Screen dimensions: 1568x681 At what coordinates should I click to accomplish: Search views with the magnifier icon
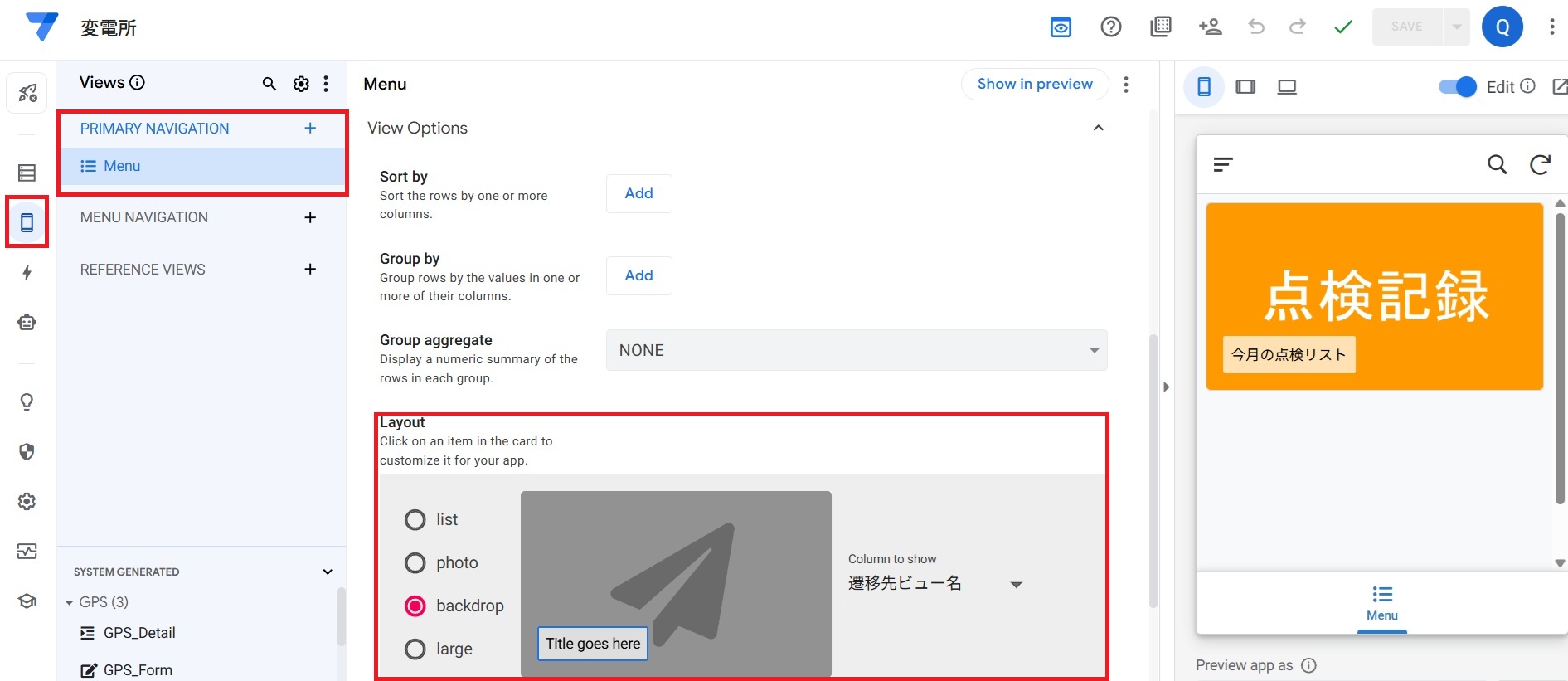pos(269,84)
